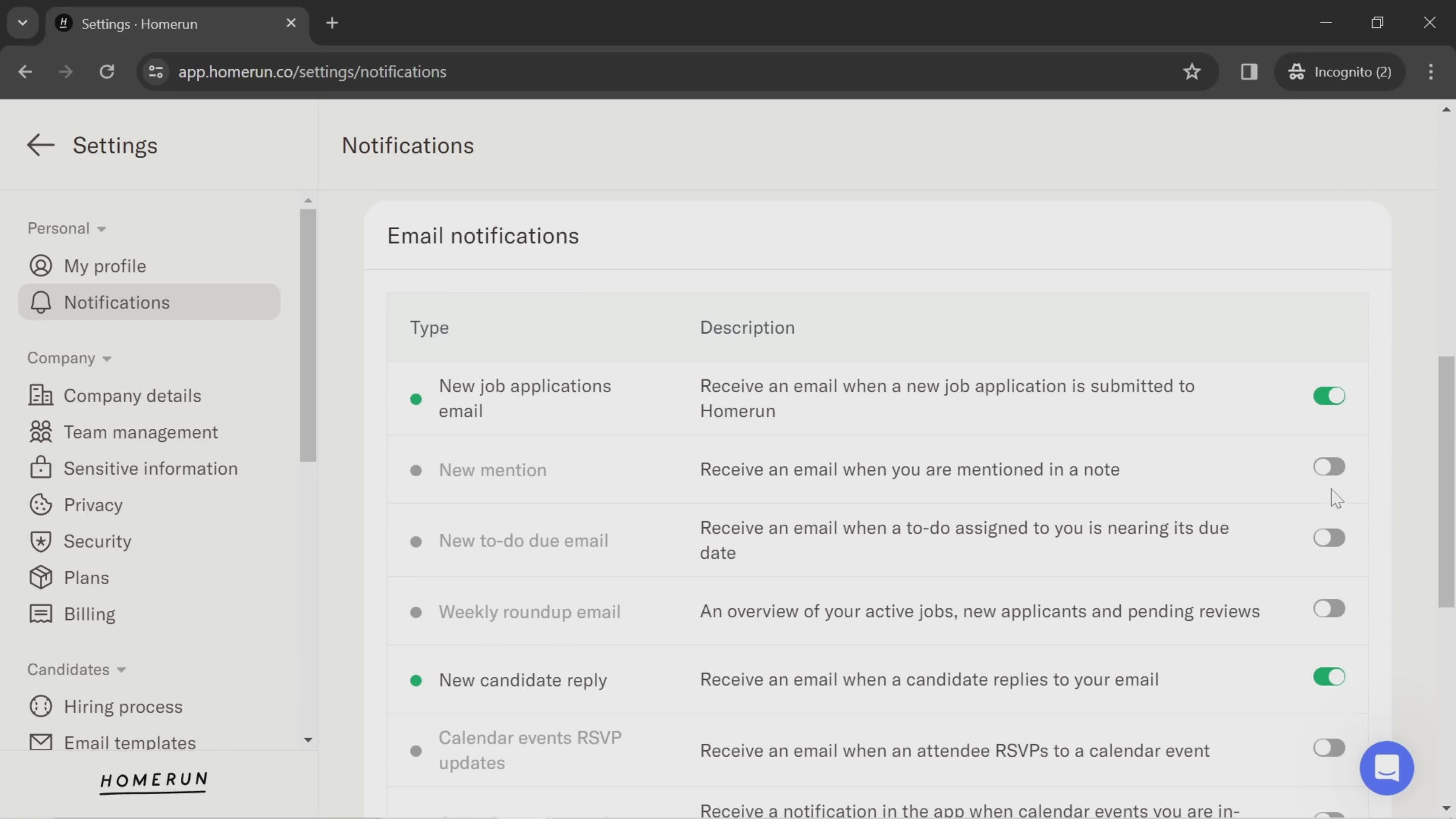
Task: Click the Security shield icon
Action: (40, 541)
